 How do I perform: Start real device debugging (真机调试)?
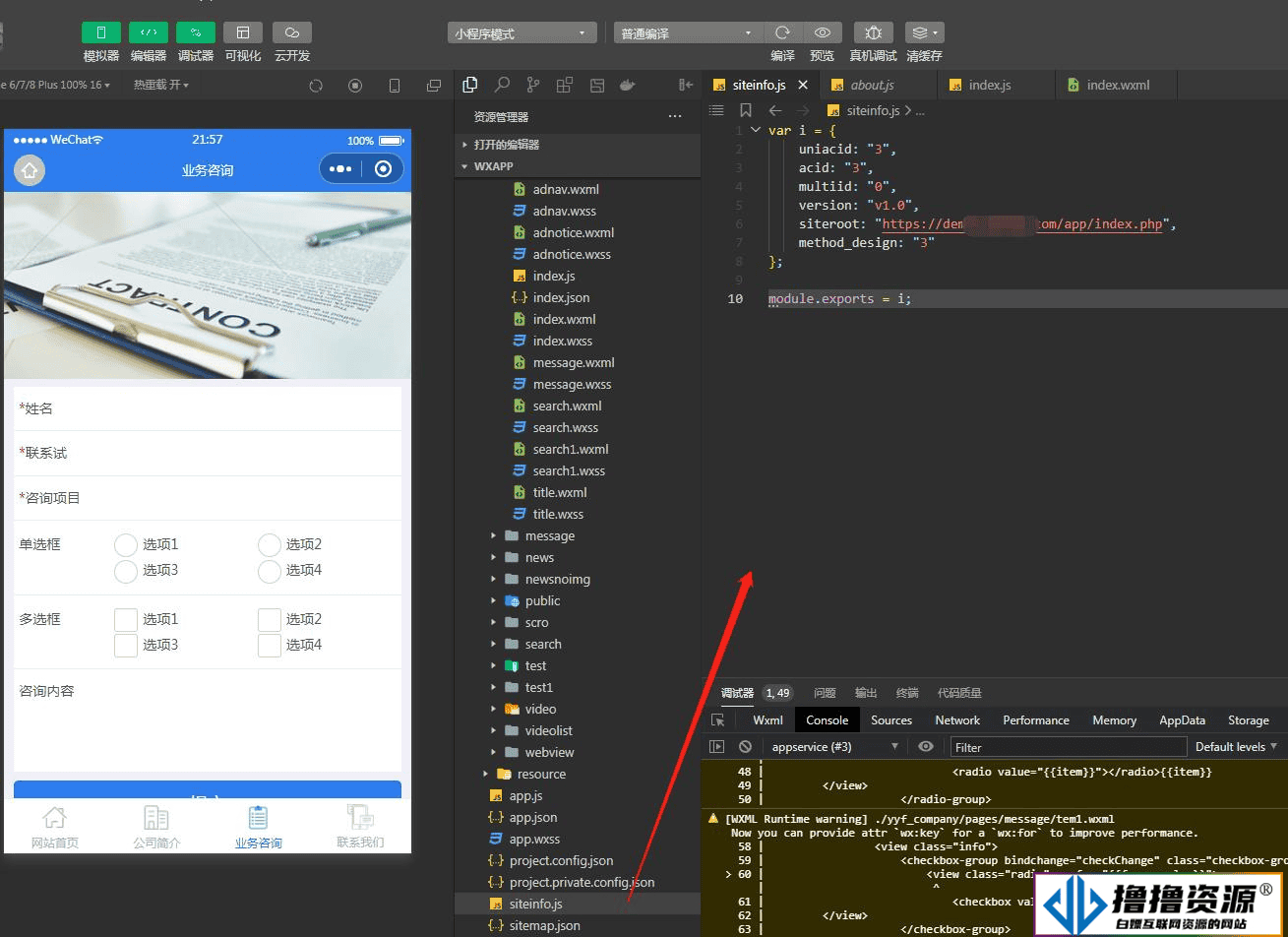click(x=873, y=32)
